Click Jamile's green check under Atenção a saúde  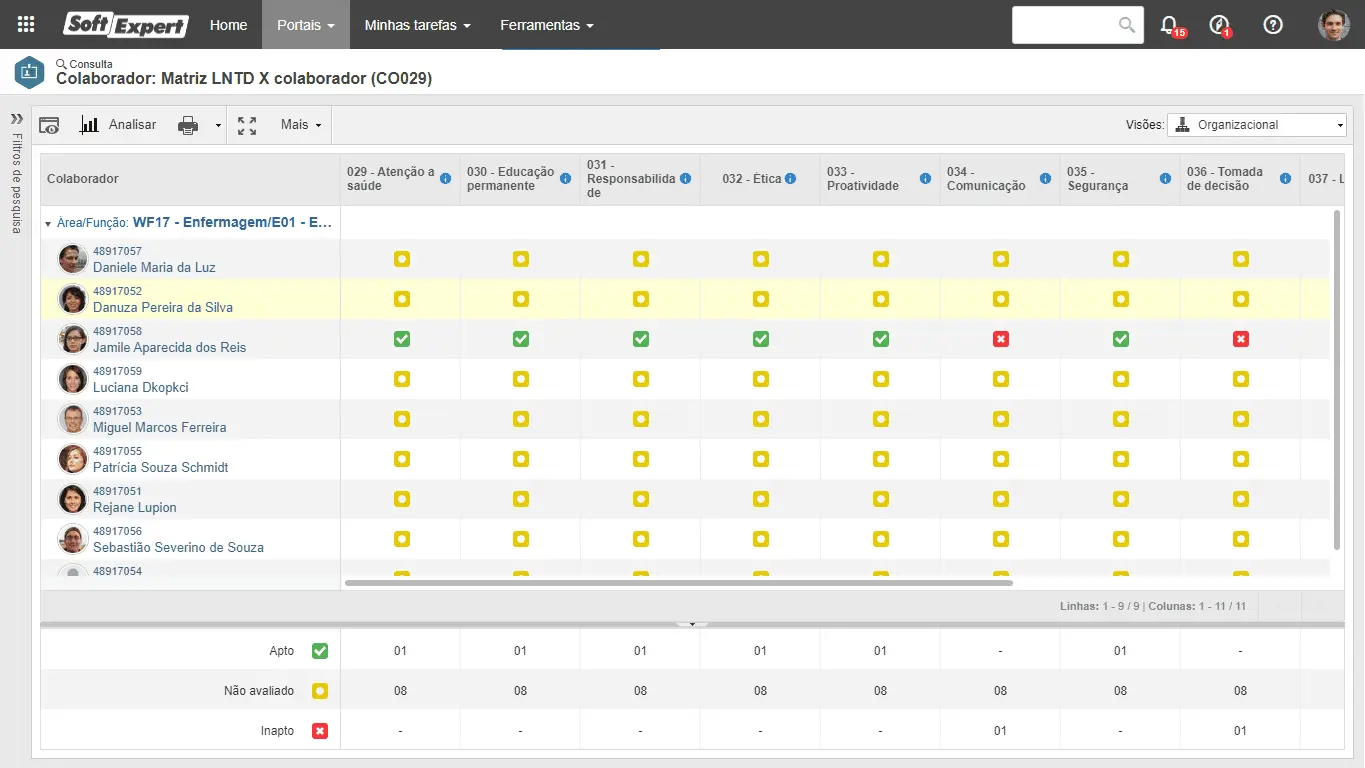[x=401, y=339]
